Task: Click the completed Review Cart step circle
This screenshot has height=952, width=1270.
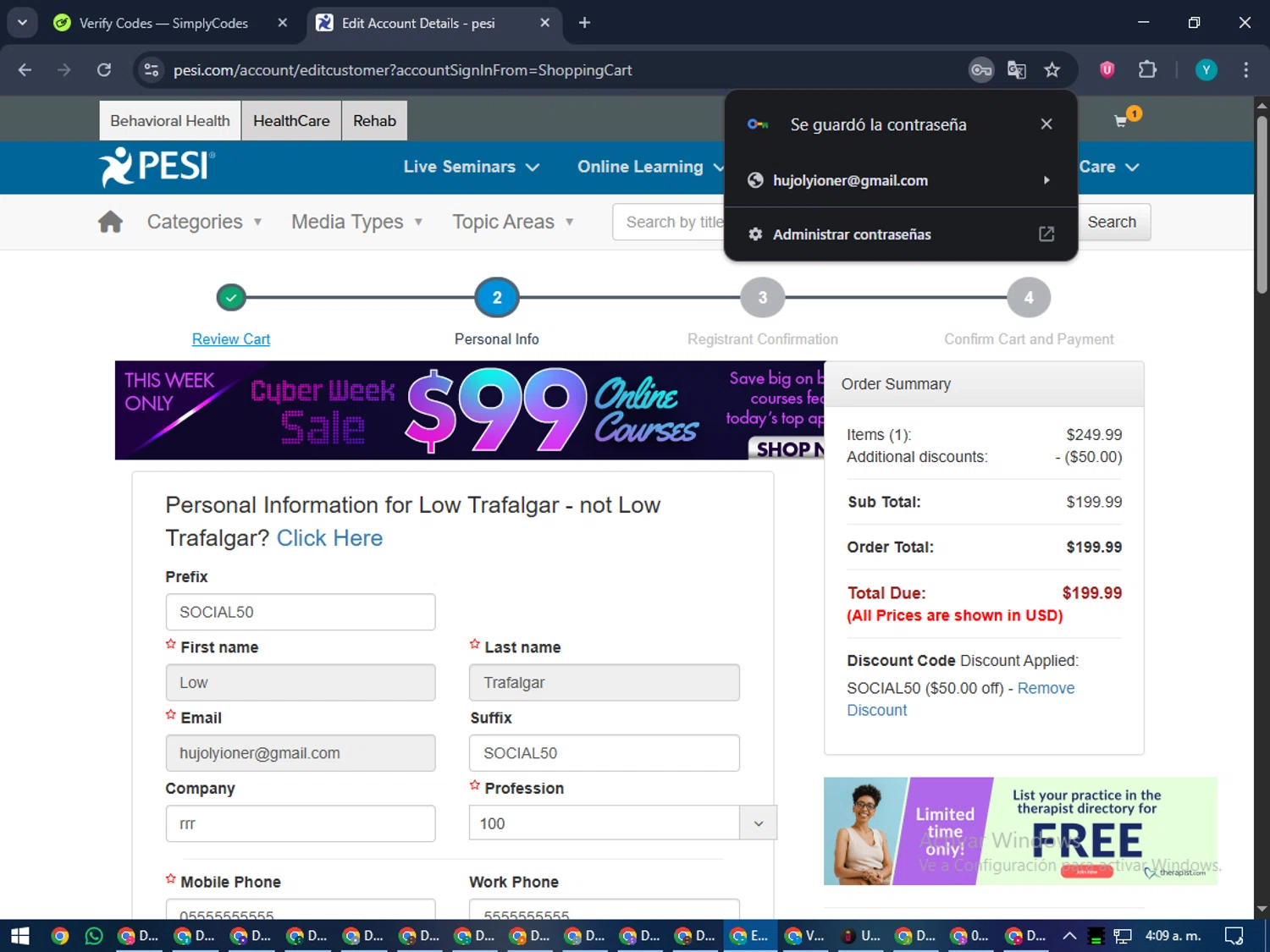Action: 231,298
